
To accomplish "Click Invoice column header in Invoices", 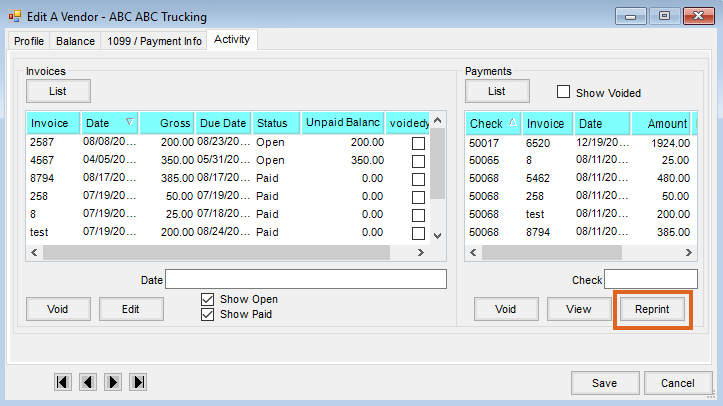I will (x=53, y=123).
